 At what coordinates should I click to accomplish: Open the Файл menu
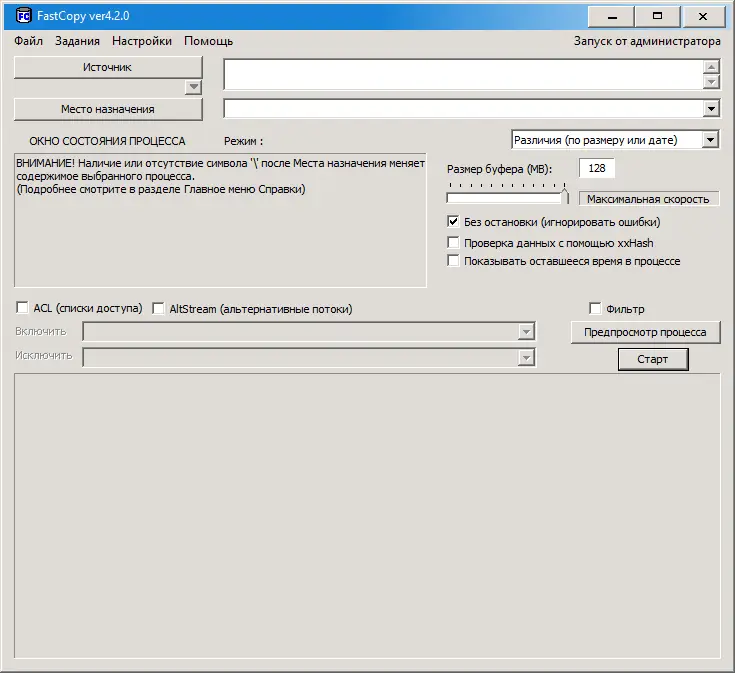tap(28, 41)
